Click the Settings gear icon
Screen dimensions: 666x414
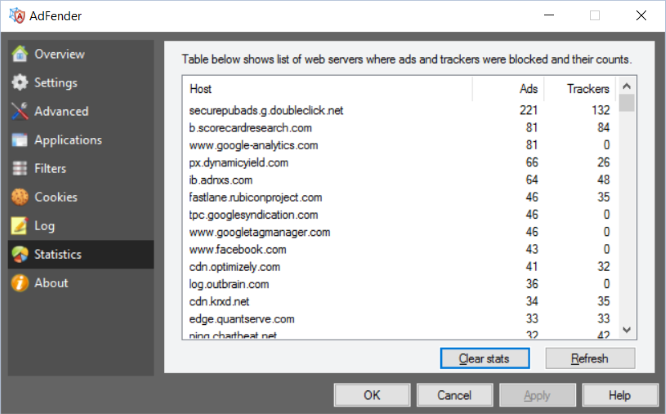click(x=20, y=82)
